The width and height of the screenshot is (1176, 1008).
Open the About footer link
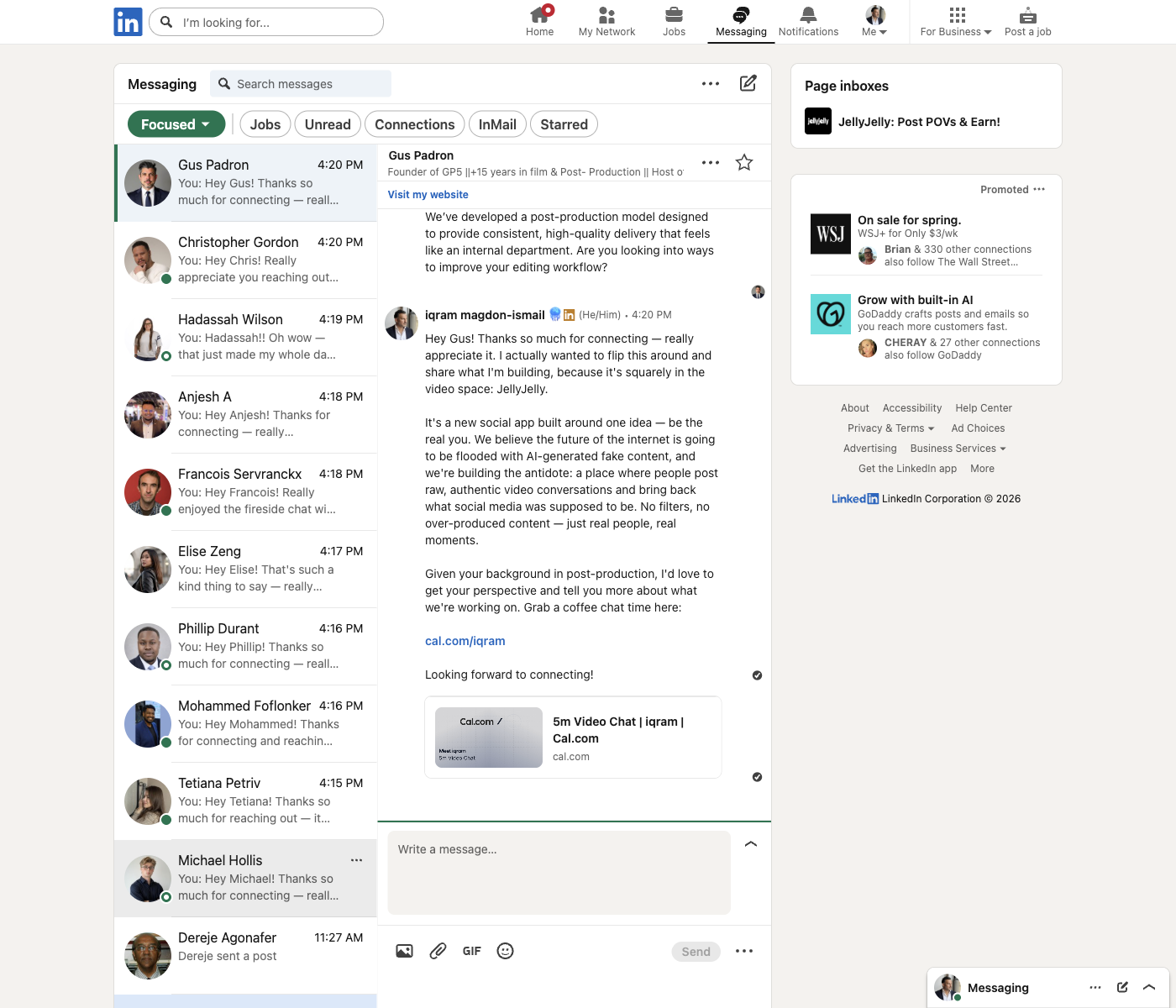[855, 408]
